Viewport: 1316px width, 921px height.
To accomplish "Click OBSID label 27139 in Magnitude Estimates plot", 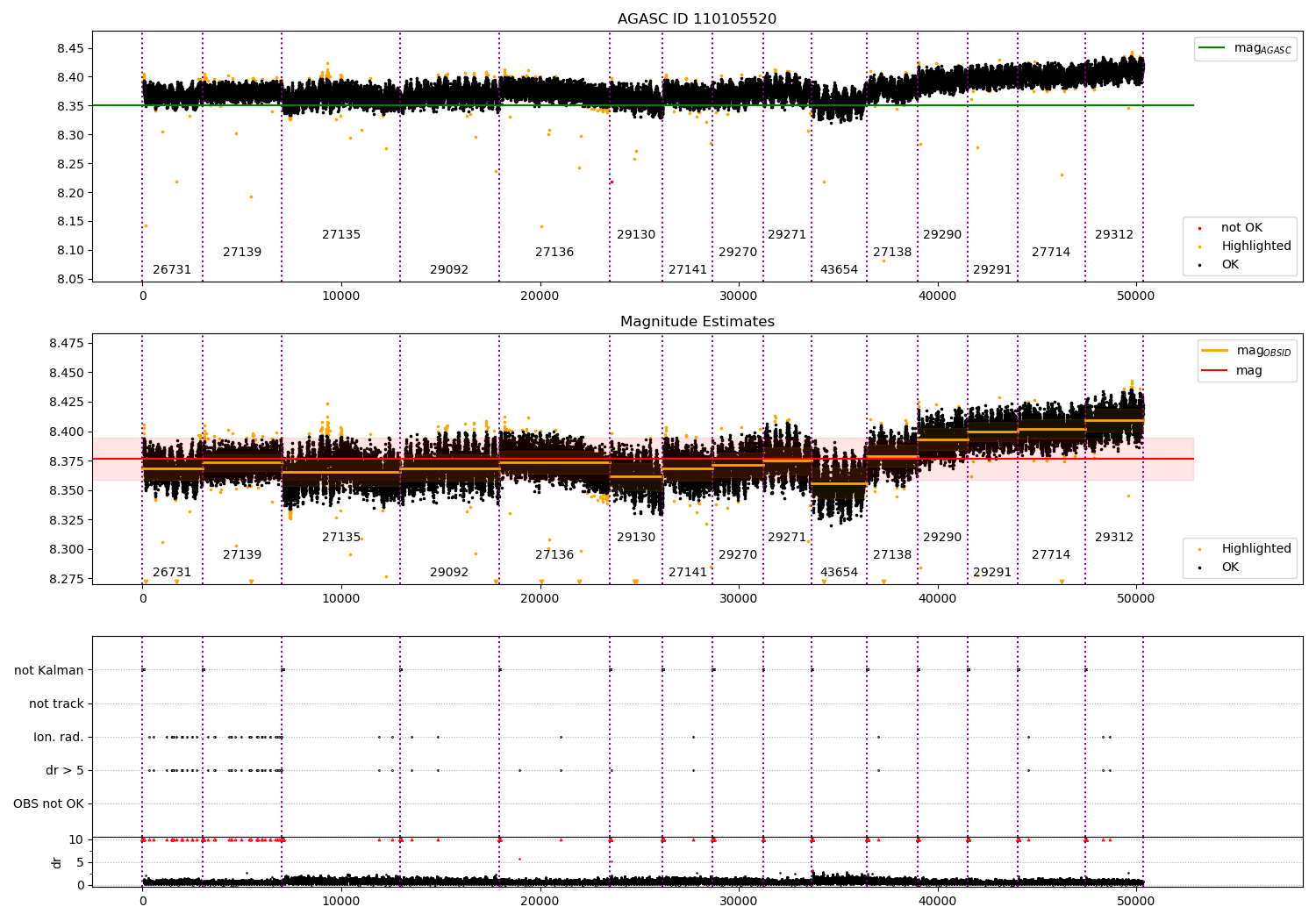I will [242, 554].
